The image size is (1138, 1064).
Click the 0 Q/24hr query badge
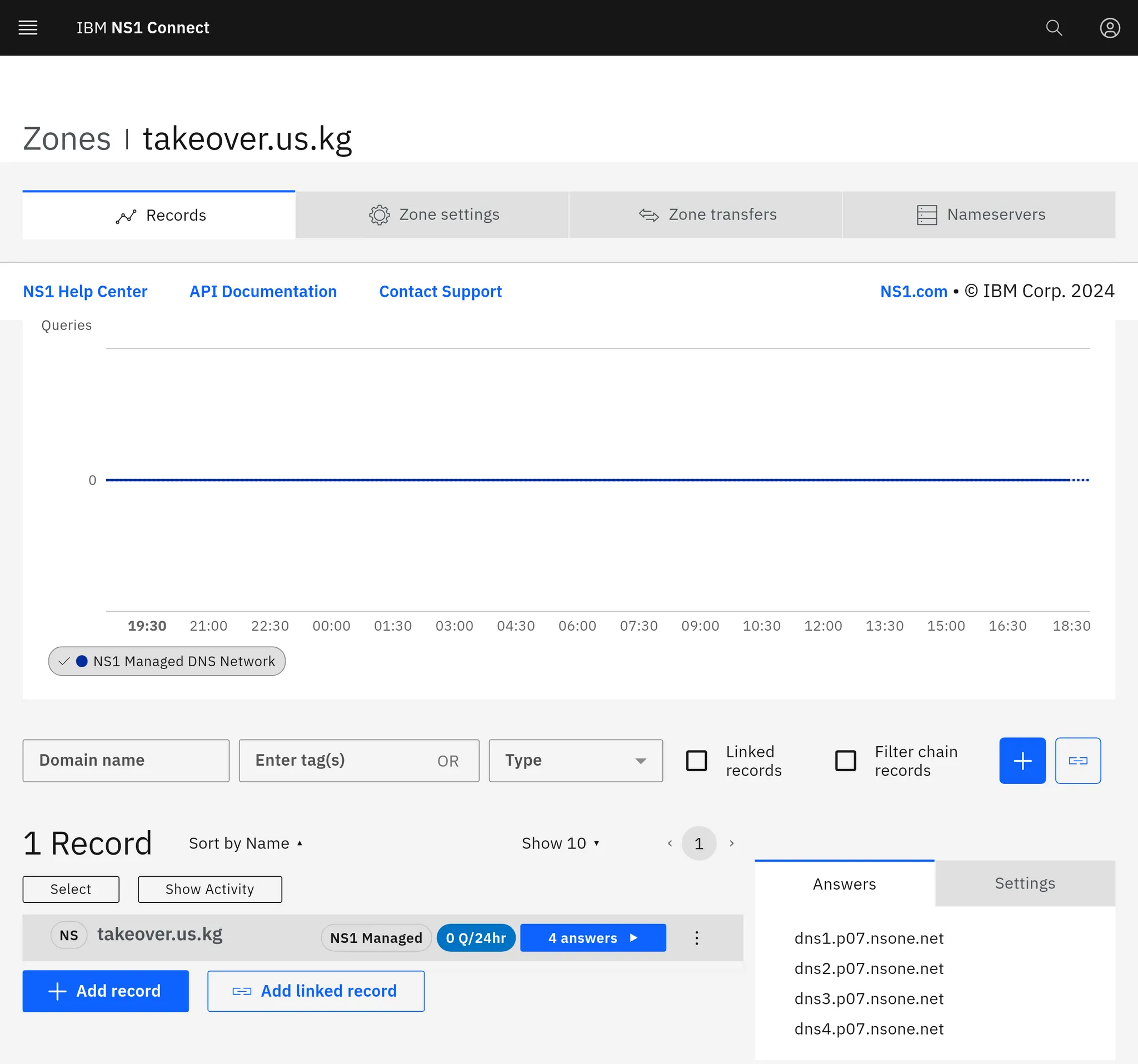coord(475,937)
